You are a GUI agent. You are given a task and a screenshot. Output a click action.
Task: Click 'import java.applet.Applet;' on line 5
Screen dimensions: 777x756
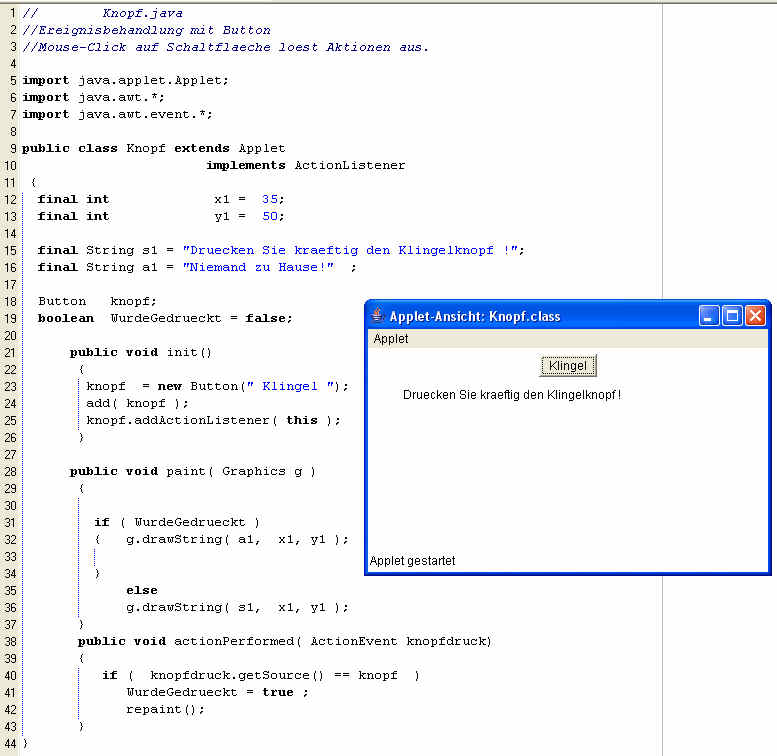pos(125,80)
